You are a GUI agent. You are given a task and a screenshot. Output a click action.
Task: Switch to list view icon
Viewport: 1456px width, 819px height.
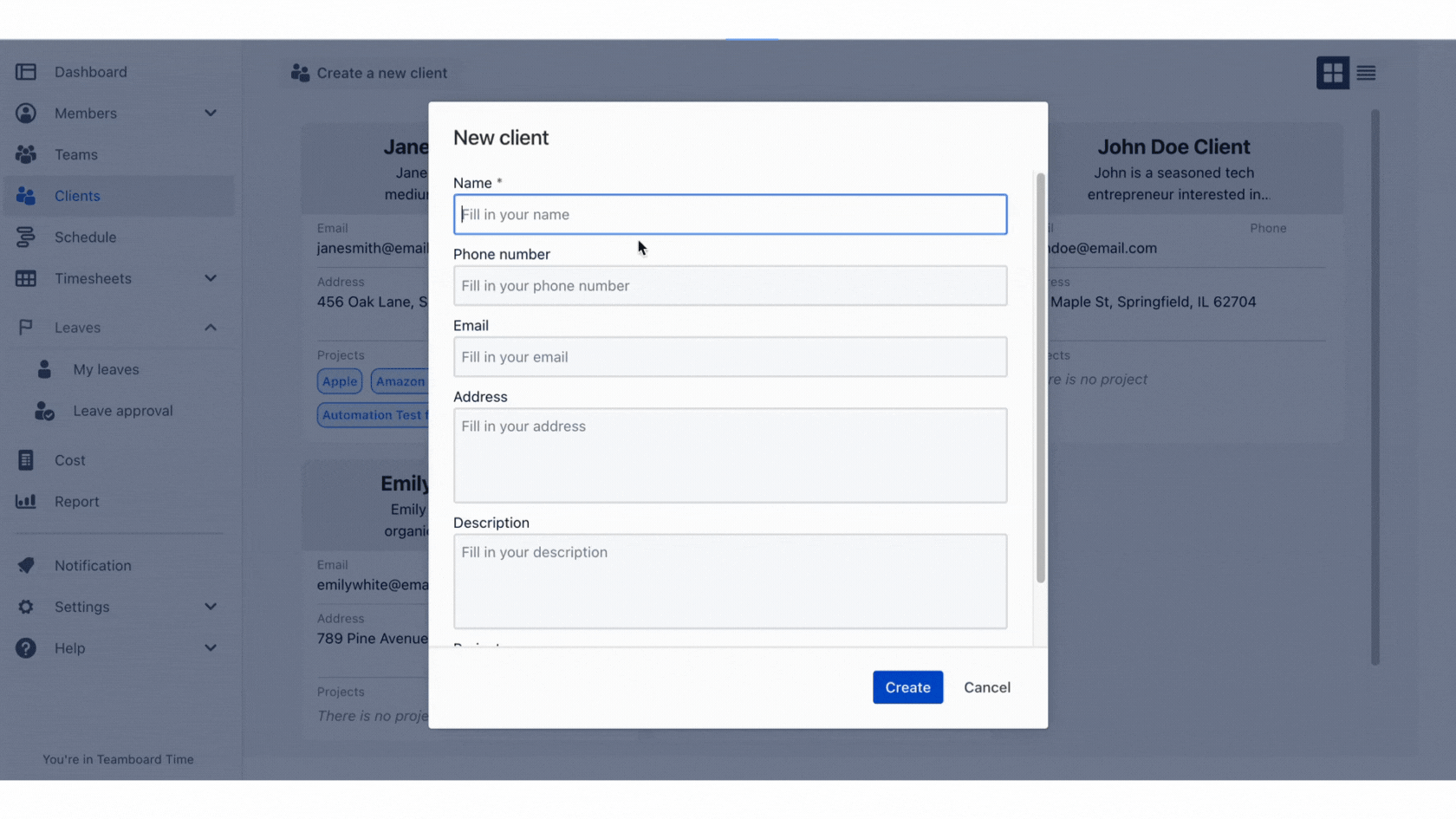pyautogui.click(x=1366, y=73)
